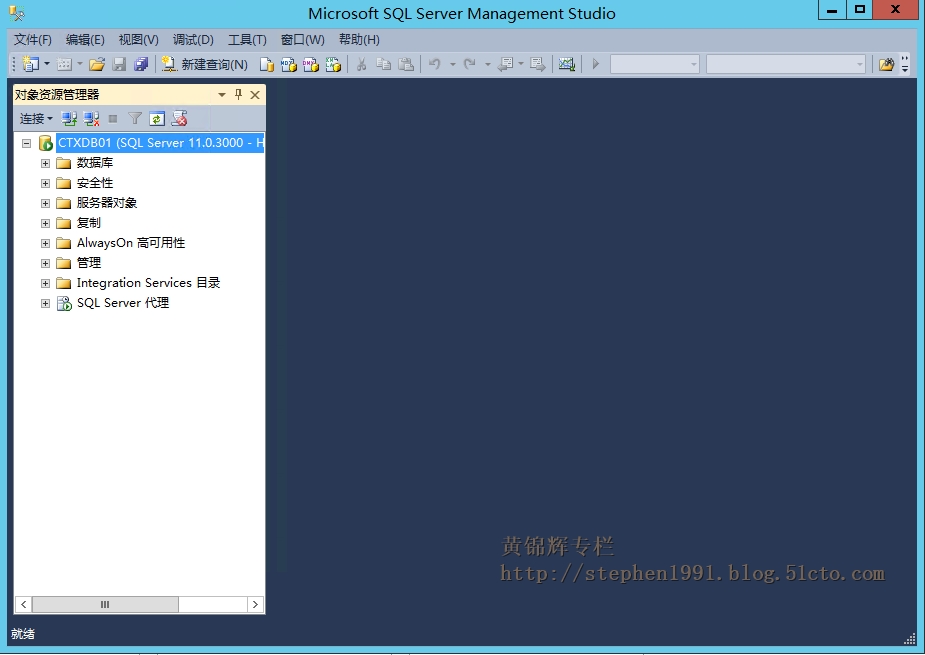Click Disconnect icon in Object Explorer
This screenshot has width=925, height=655.
click(x=91, y=119)
